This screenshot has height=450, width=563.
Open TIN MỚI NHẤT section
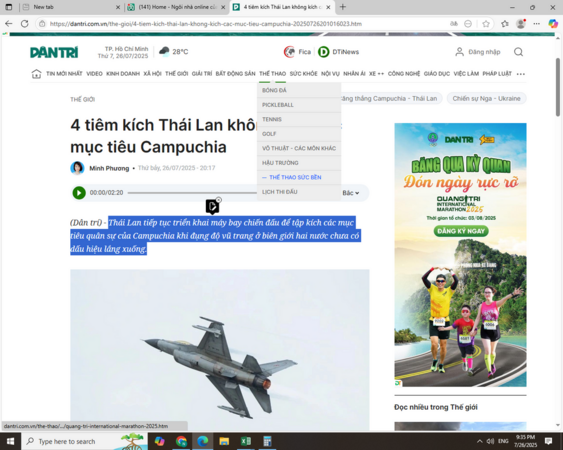(64, 74)
